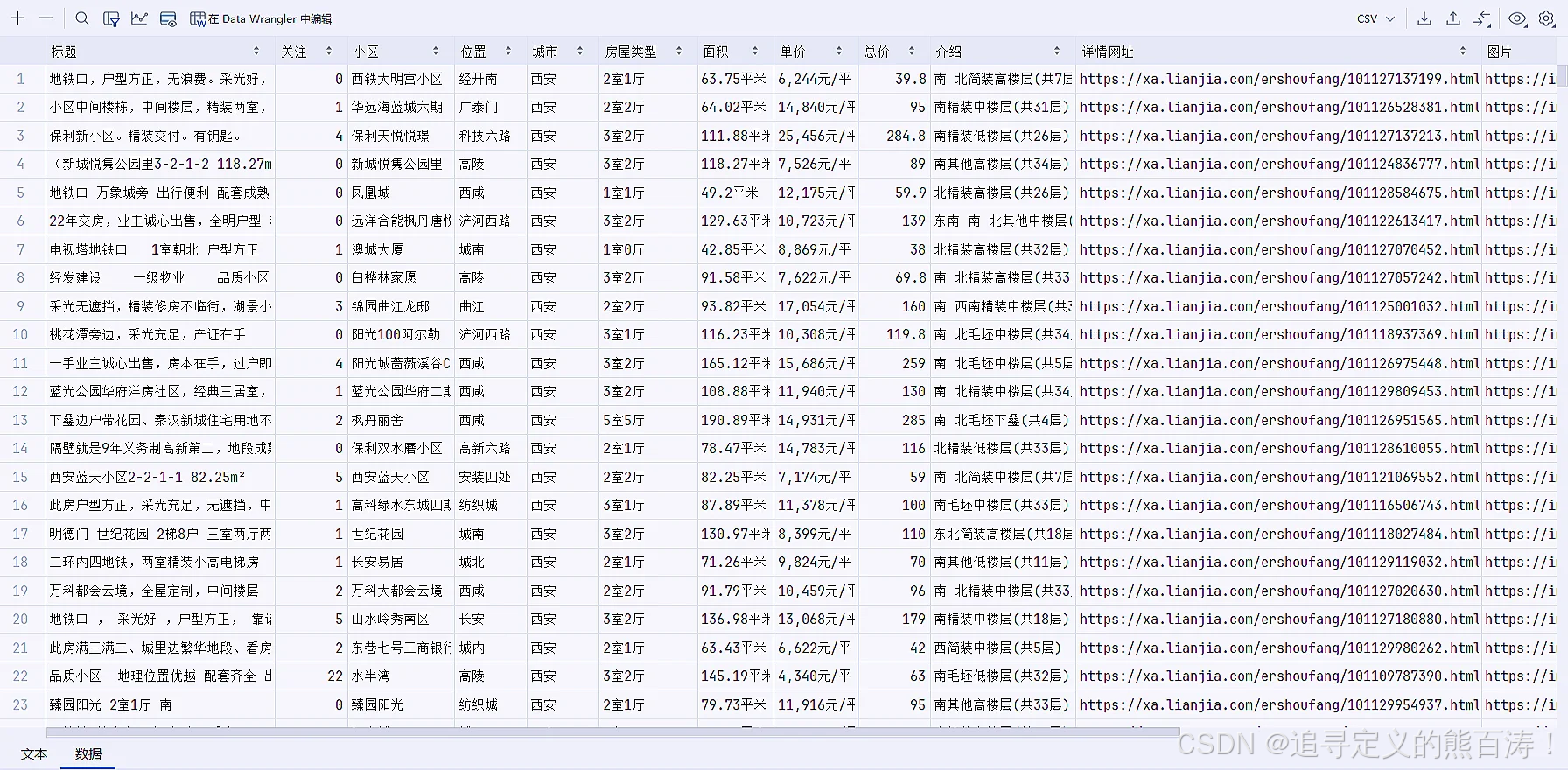Toggle the eye view options icon
Image resolution: width=1568 pixels, height=770 pixels.
tap(1518, 18)
